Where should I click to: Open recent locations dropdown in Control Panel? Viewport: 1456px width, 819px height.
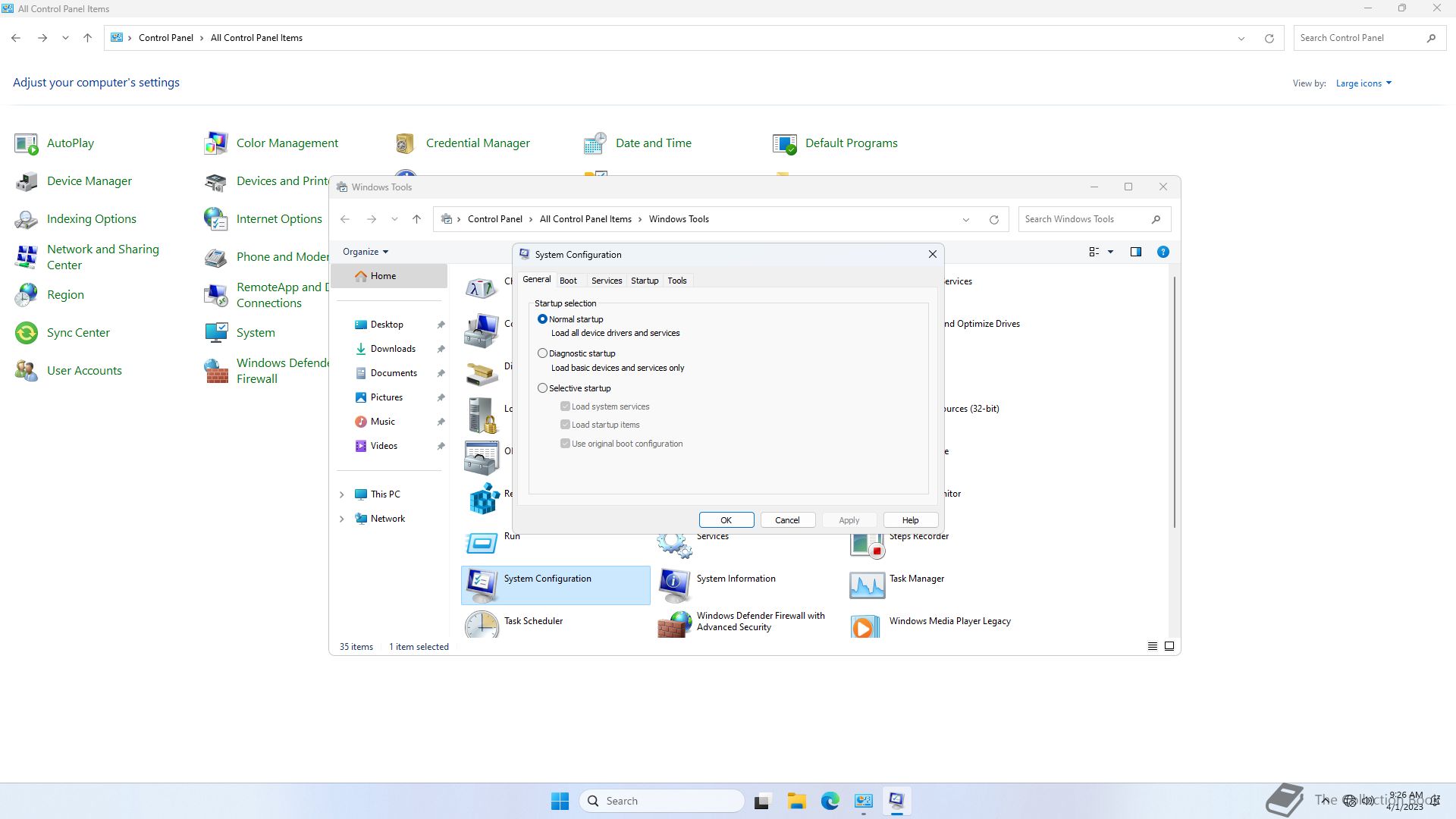(65, 38)
